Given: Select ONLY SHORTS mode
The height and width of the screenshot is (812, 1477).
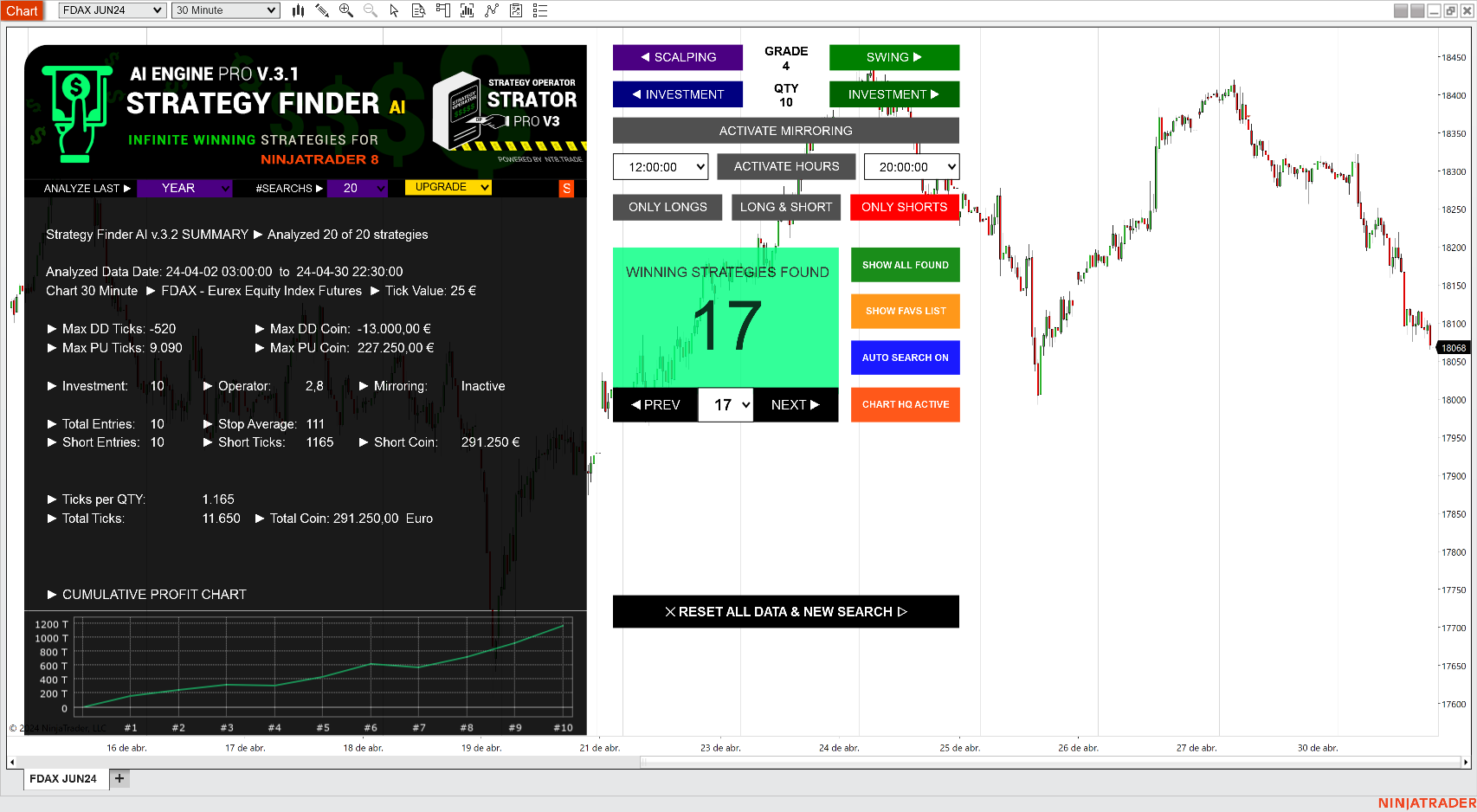Looking at the screenshot, I should point(905,207).
